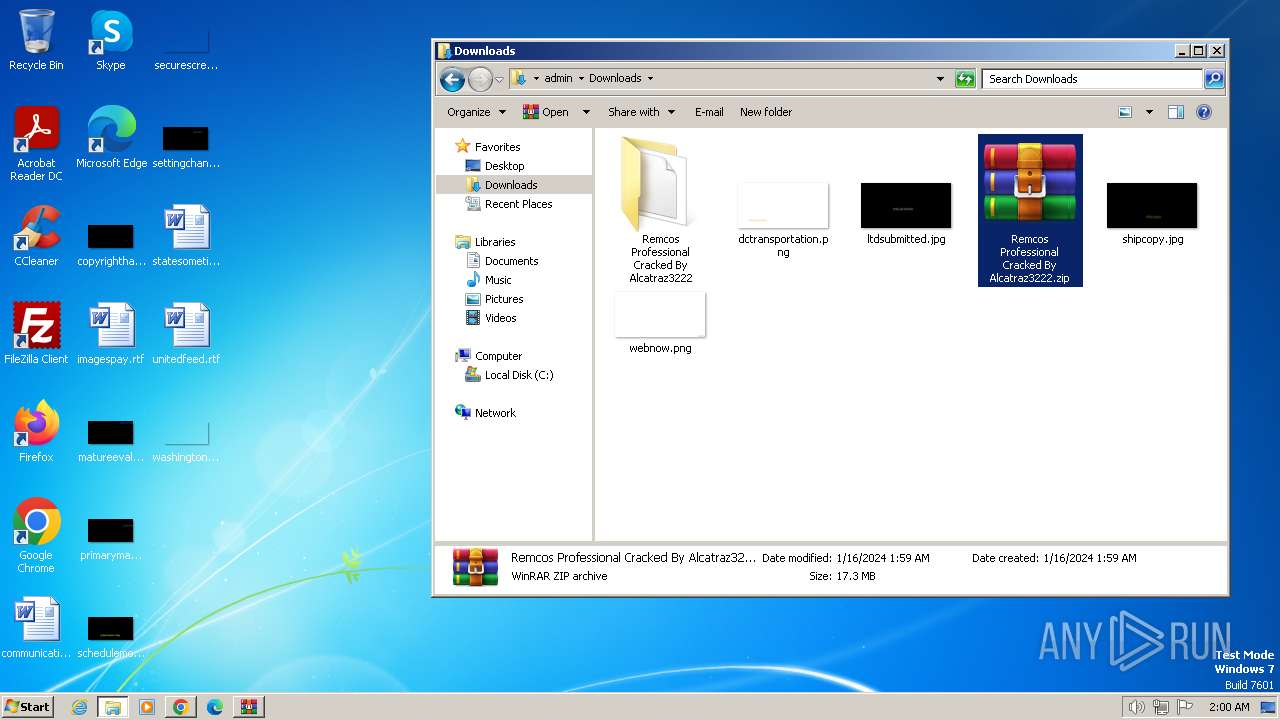Open Pictures library
Image resolution: width=1280 pixels, height=720 pixels.
tap(504, 299)
